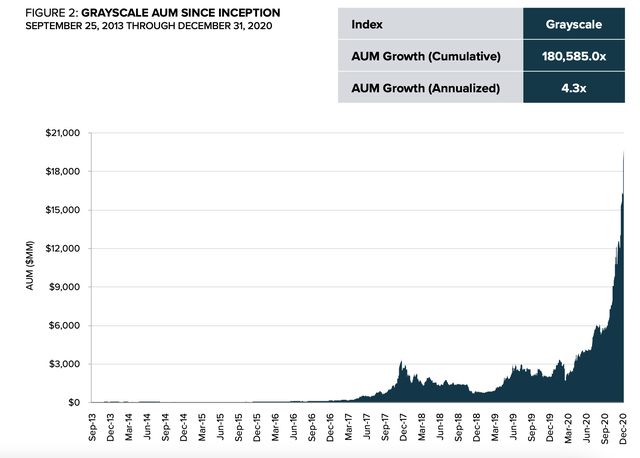
Task: Click the 'Jun-15' x-axis label
Action: click(x=220, y=427)
